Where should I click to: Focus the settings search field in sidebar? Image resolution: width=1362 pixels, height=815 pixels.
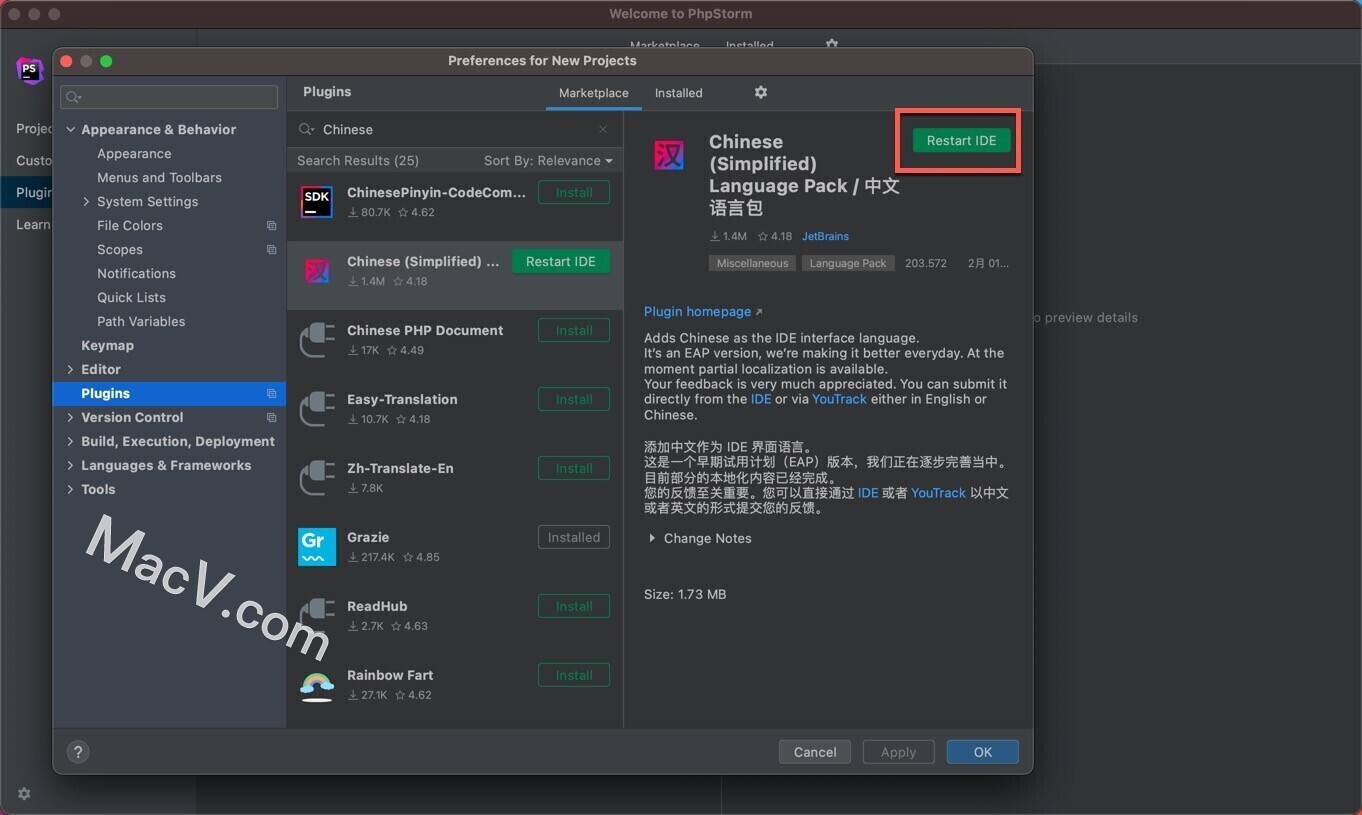click(169, 97)
